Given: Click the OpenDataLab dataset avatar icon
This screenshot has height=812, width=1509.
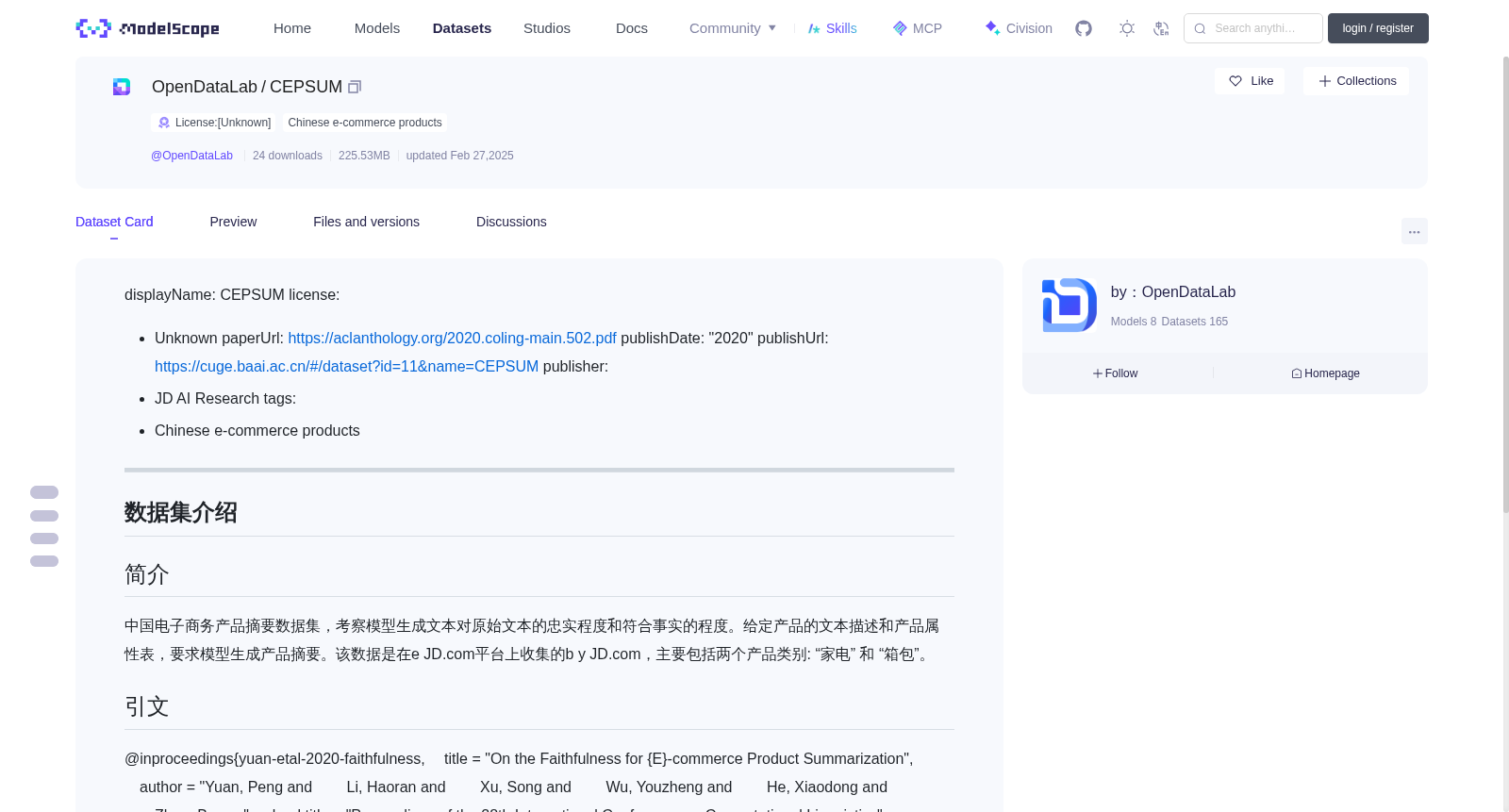Looking at the screenshot, I should tap(122, 87).
